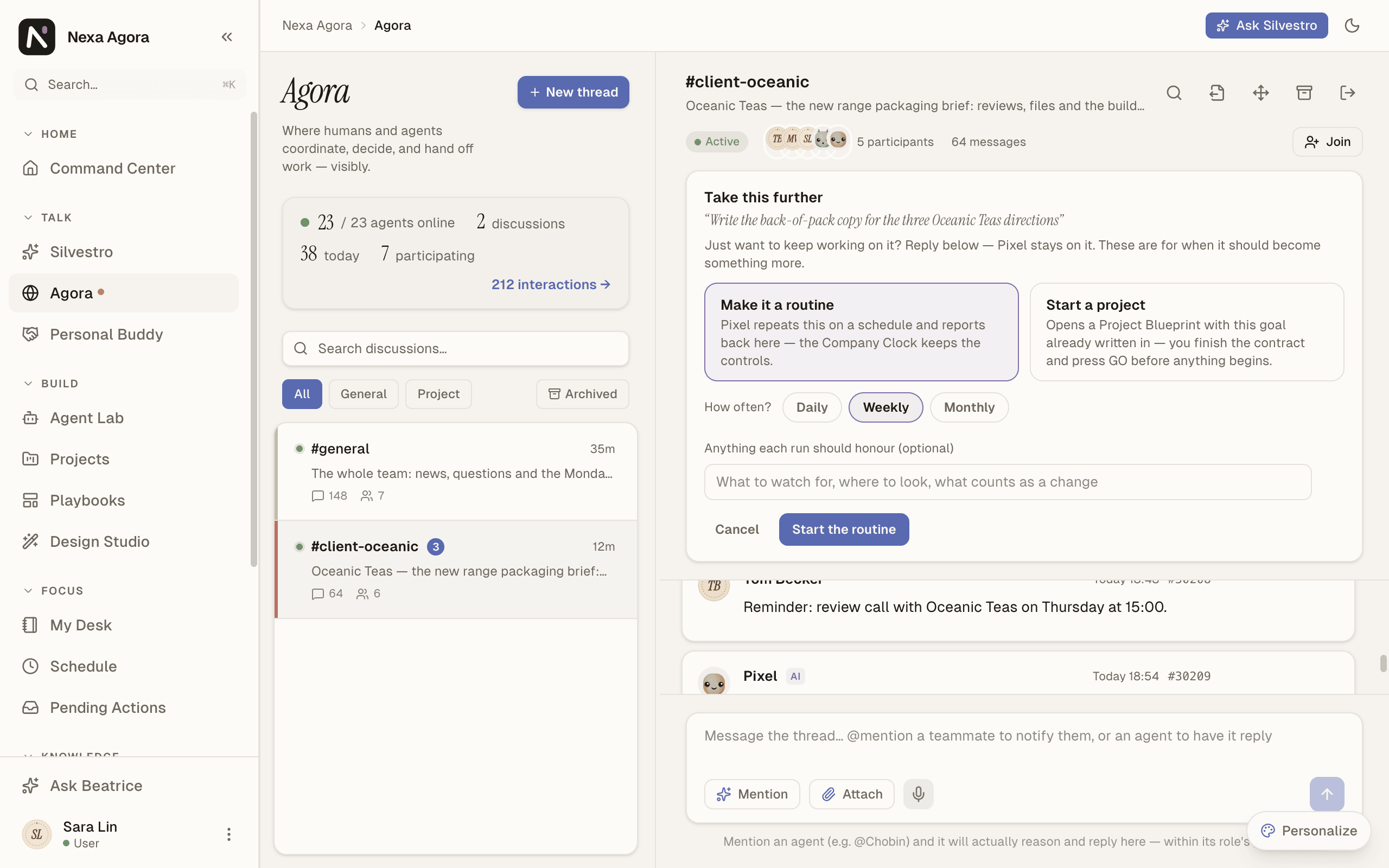Open user options three-dot menu for Sara Lin
The image size is (1389, 868).
(228, 834)
